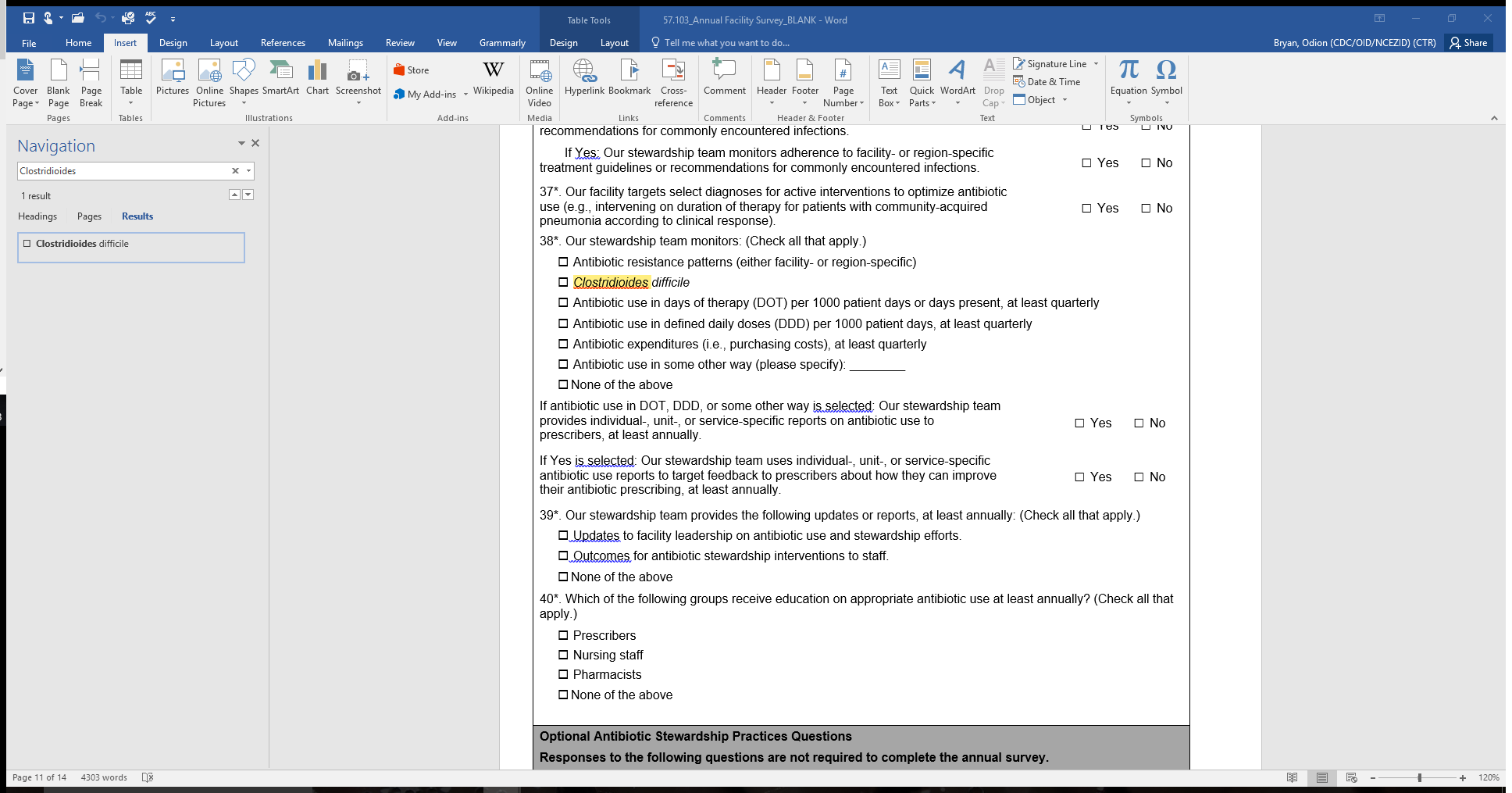Open the Signature Line dropdown arrow

point(1096,64)
